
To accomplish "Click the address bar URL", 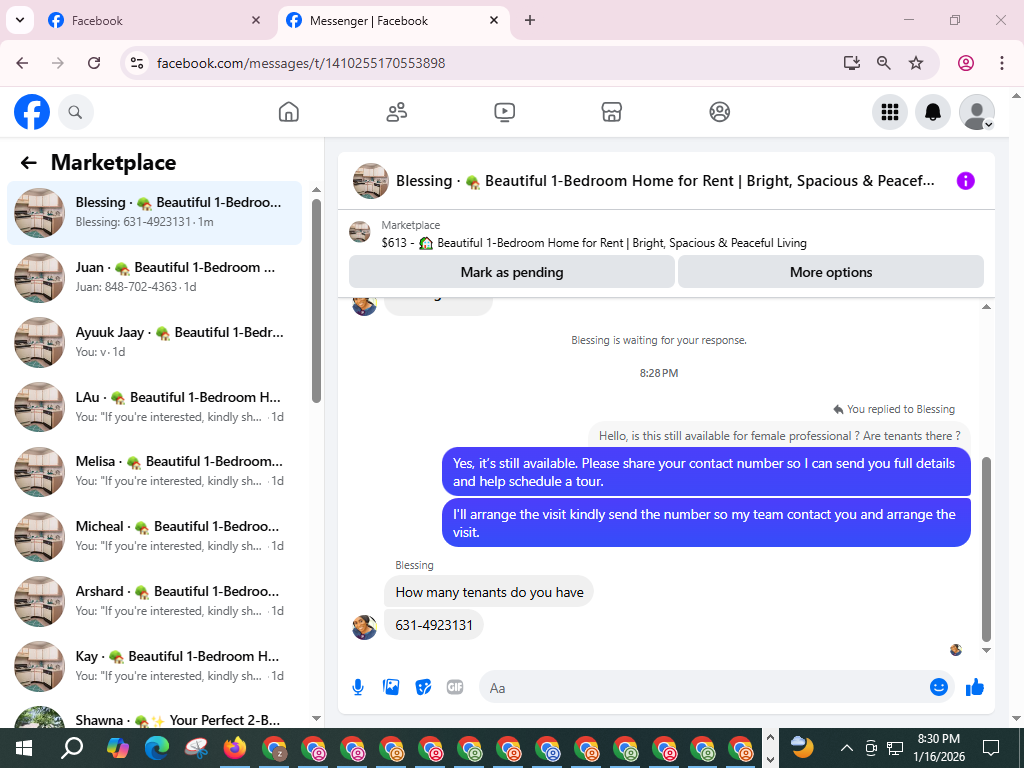I will tap(301, 63).
